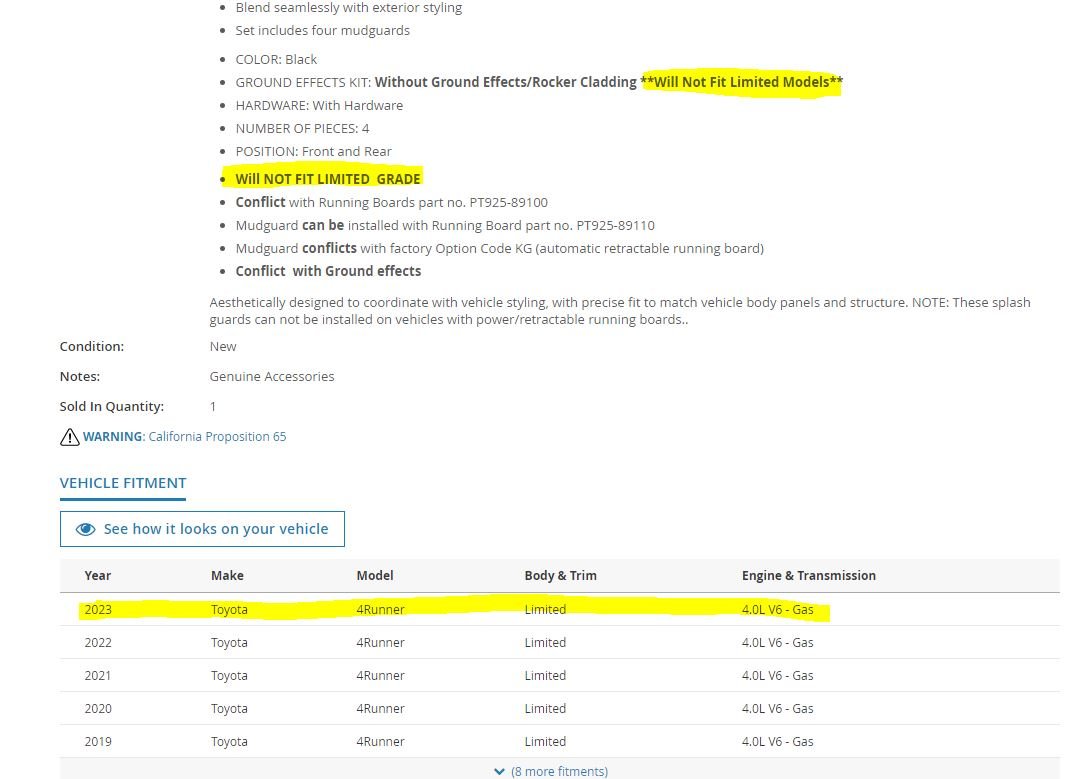
Task: Click the Condition label
Action: click(x=92, y=346)
